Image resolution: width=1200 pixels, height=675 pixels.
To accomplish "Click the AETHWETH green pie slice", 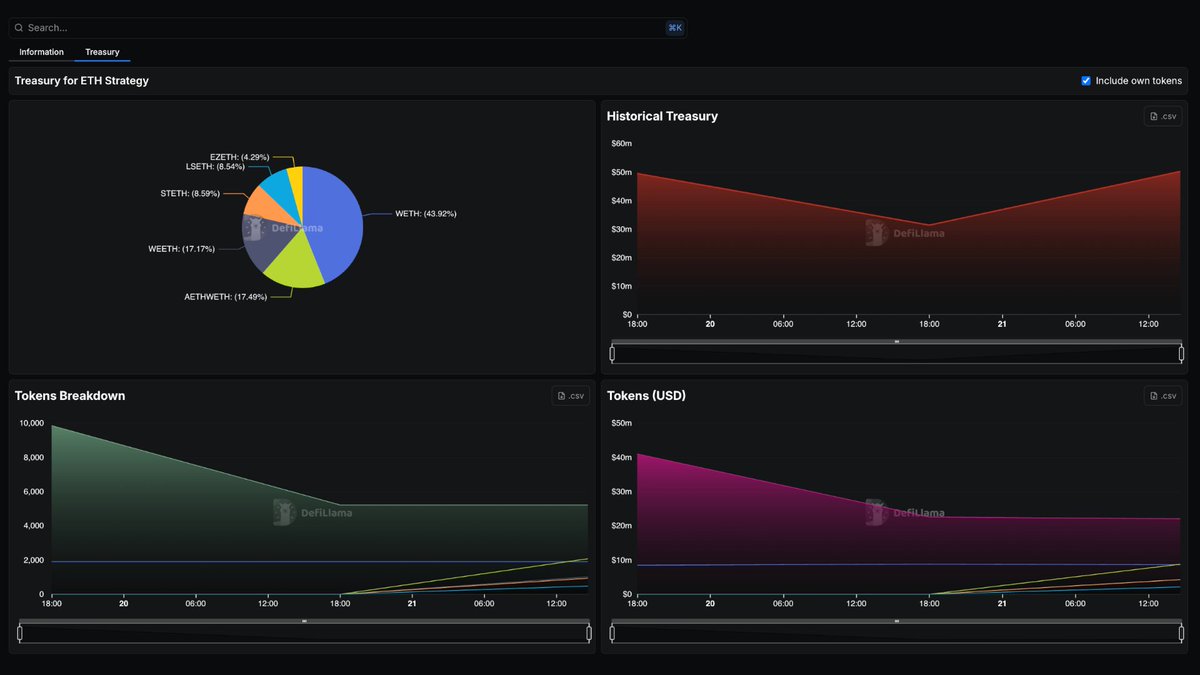I will [295, 263].
